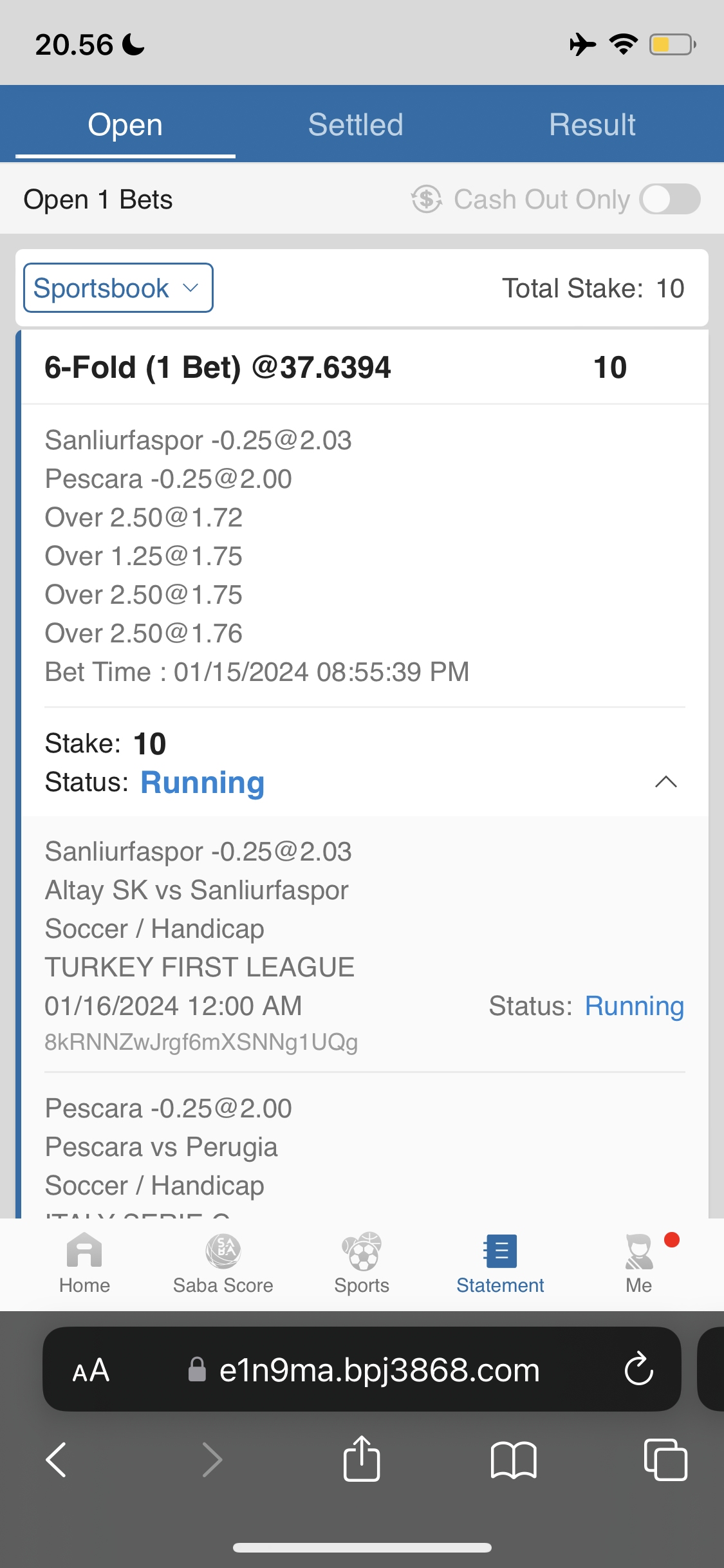Select the Open tab
724x1568 pixels.
coord(125,125)
